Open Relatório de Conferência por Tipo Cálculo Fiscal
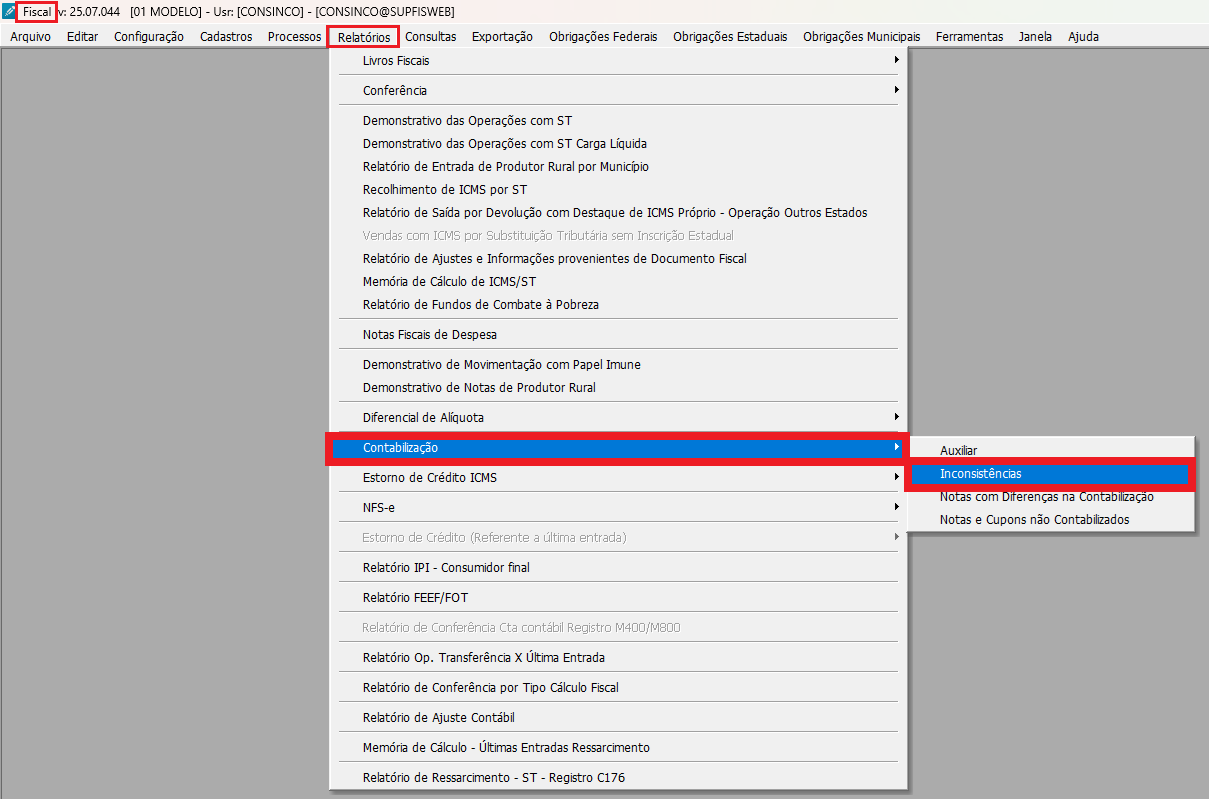The height and width of the screenshot is (799, 1209). pyautogui.click(x=618, y=688)
